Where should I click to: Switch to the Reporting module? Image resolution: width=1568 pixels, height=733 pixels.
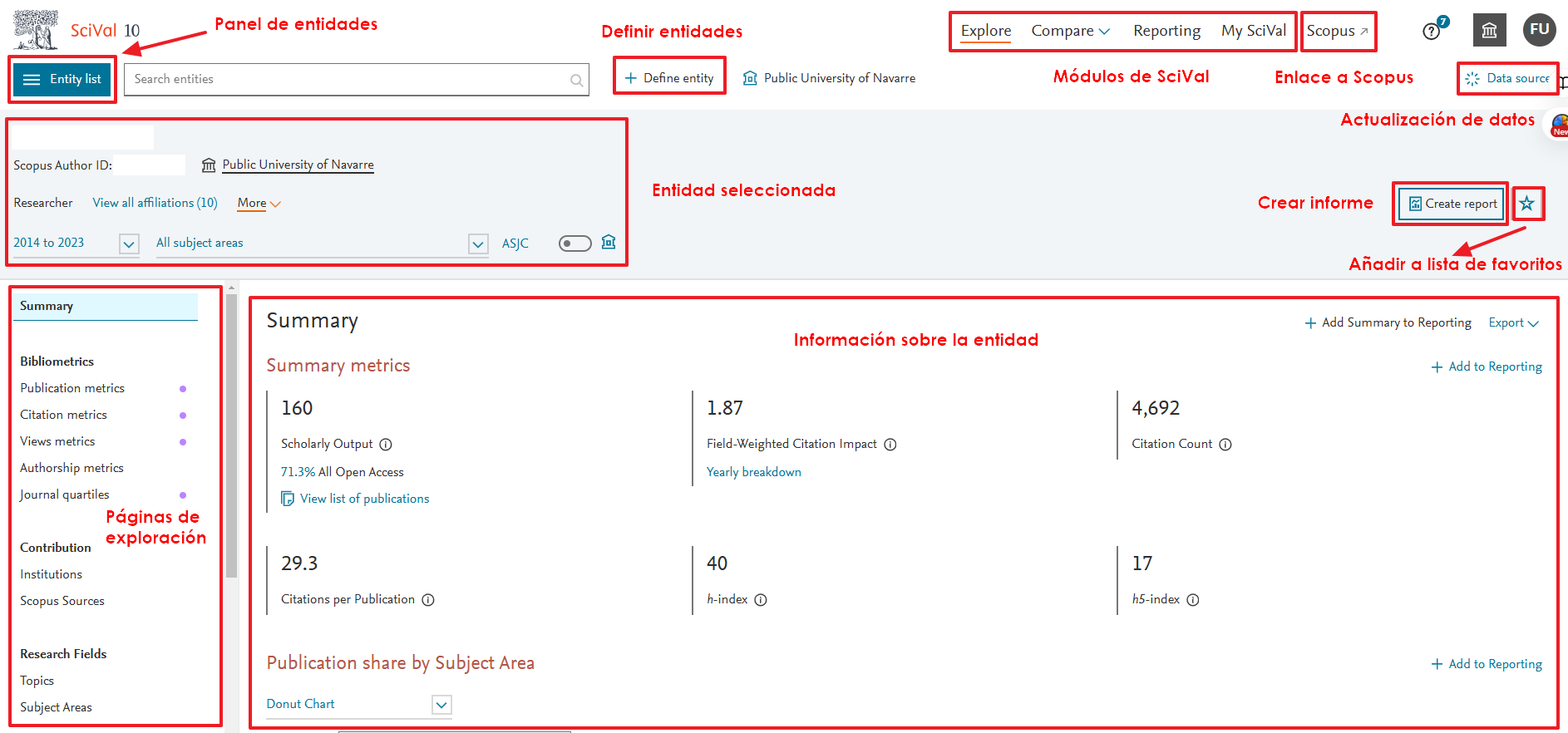tap(1166, 31)
